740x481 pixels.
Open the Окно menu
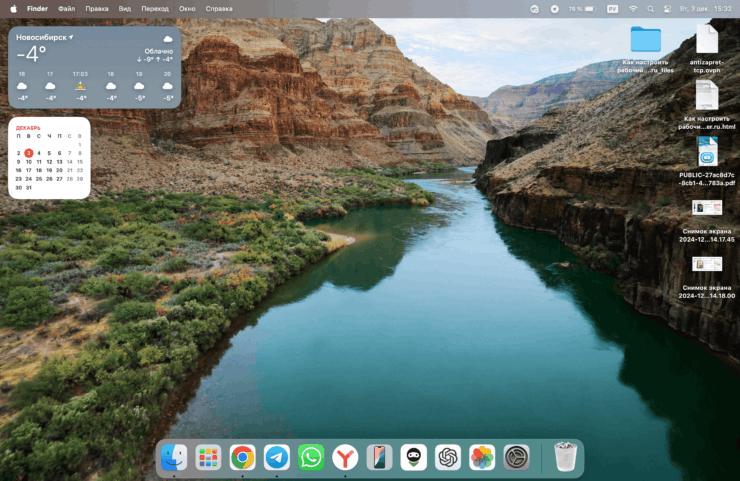pyautogui.click(x=187, y=8)
